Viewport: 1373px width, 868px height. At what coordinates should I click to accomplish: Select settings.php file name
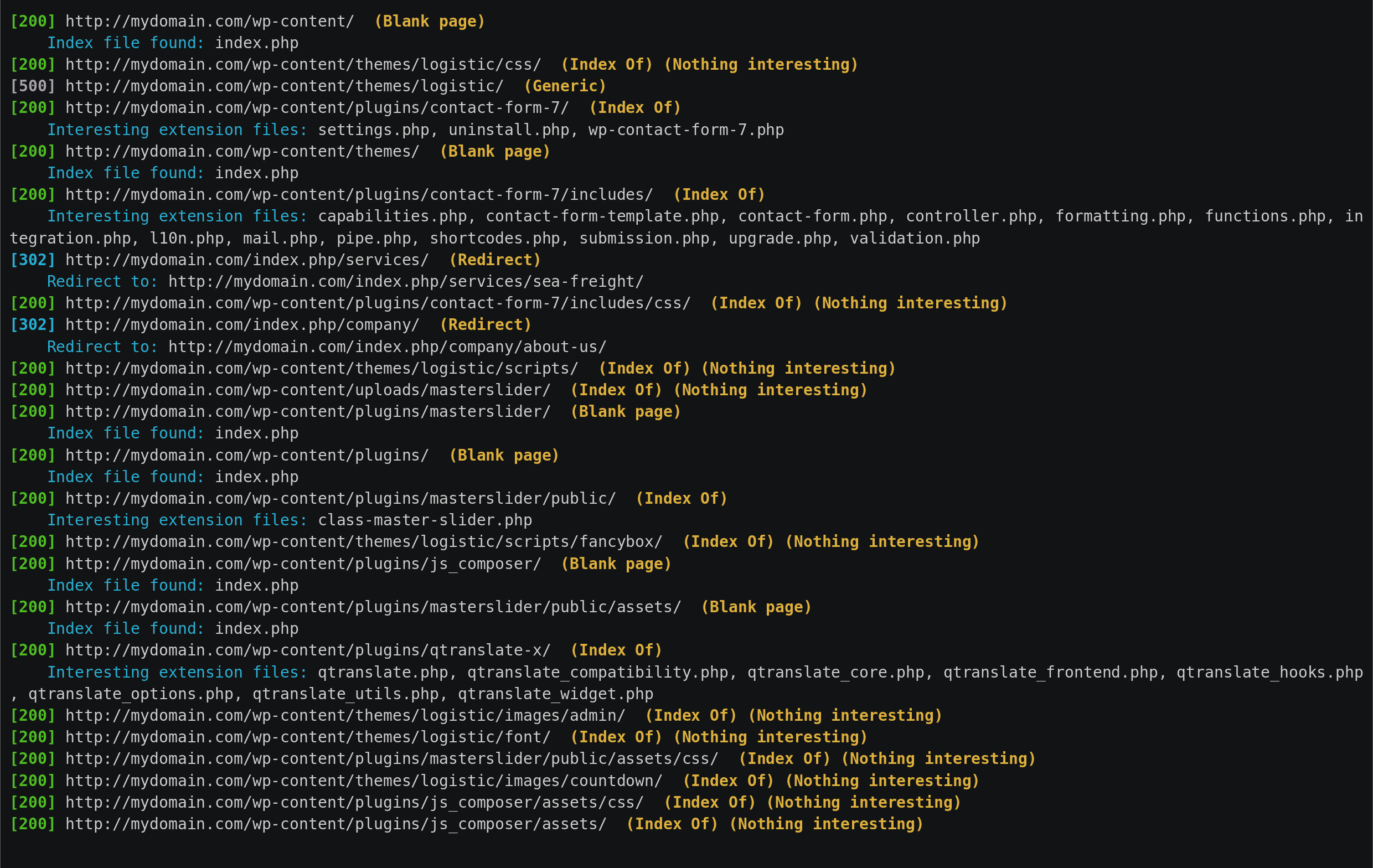coord(374,130)
